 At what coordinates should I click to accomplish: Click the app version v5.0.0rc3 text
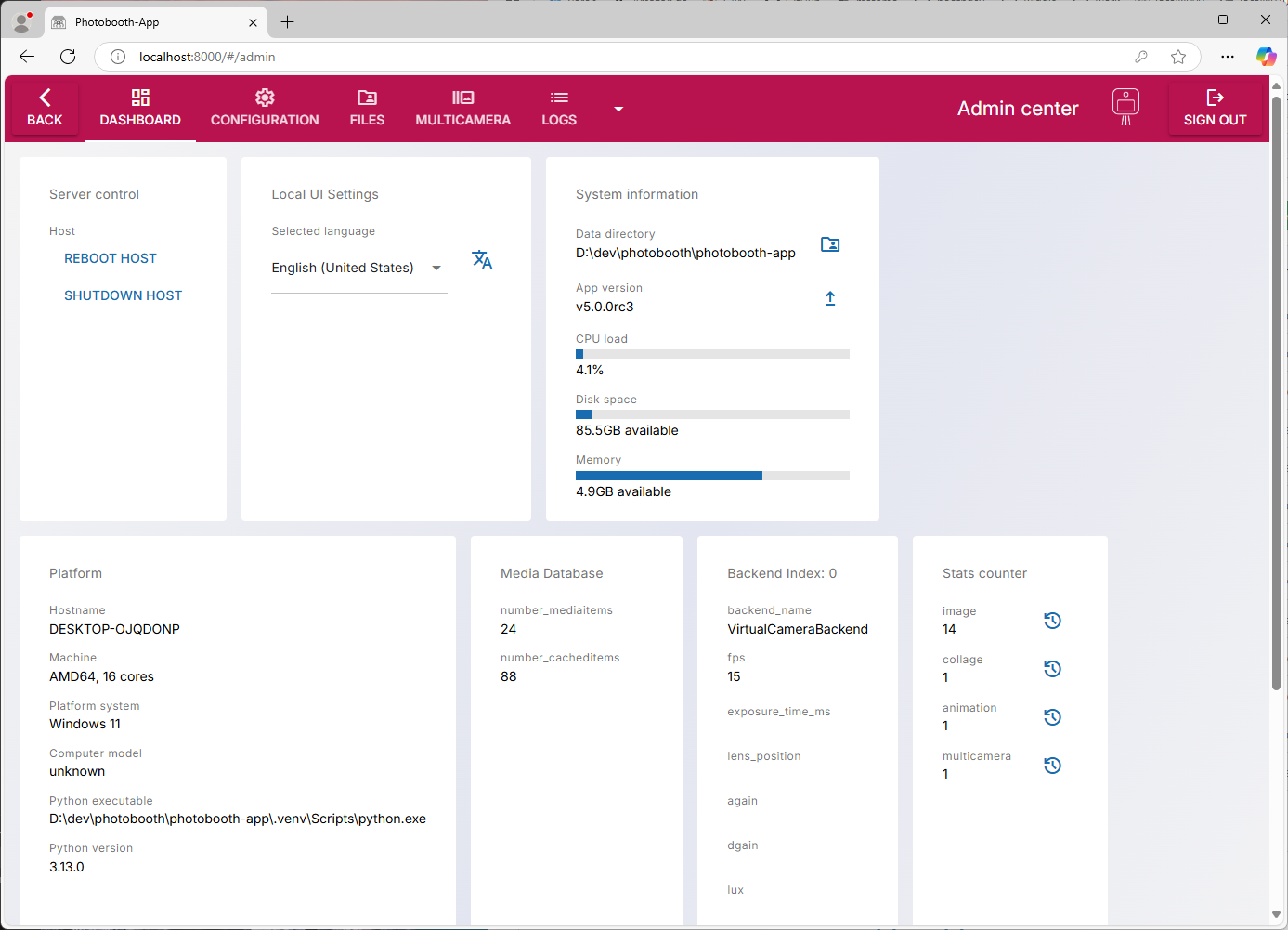[x=605, y=307]
